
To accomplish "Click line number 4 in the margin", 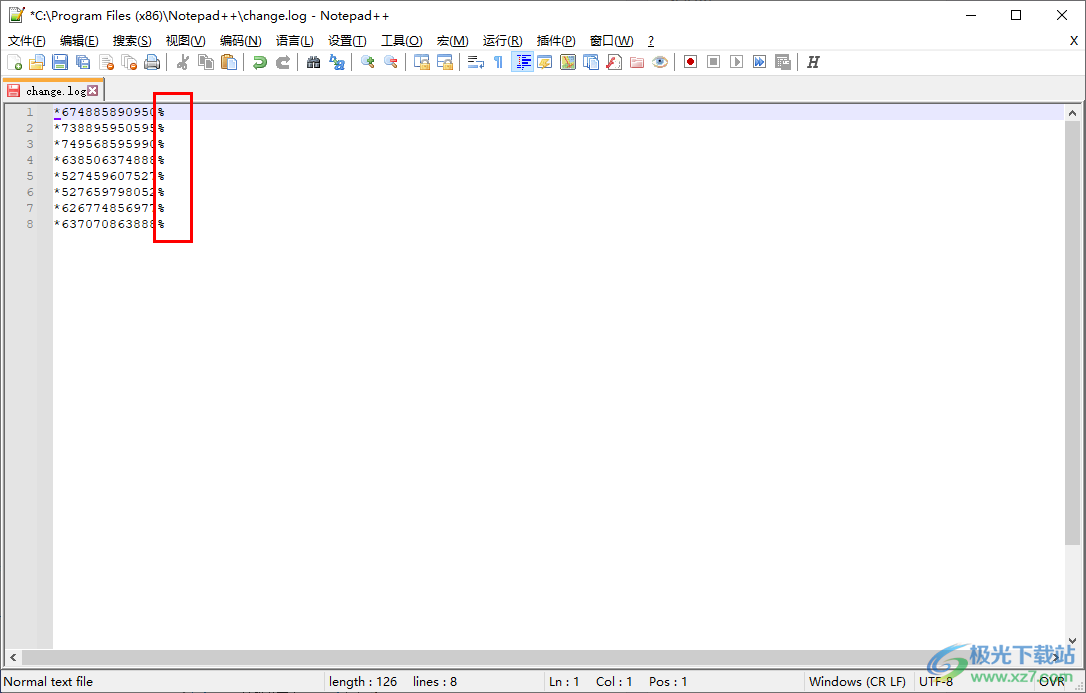I will 30,160.
